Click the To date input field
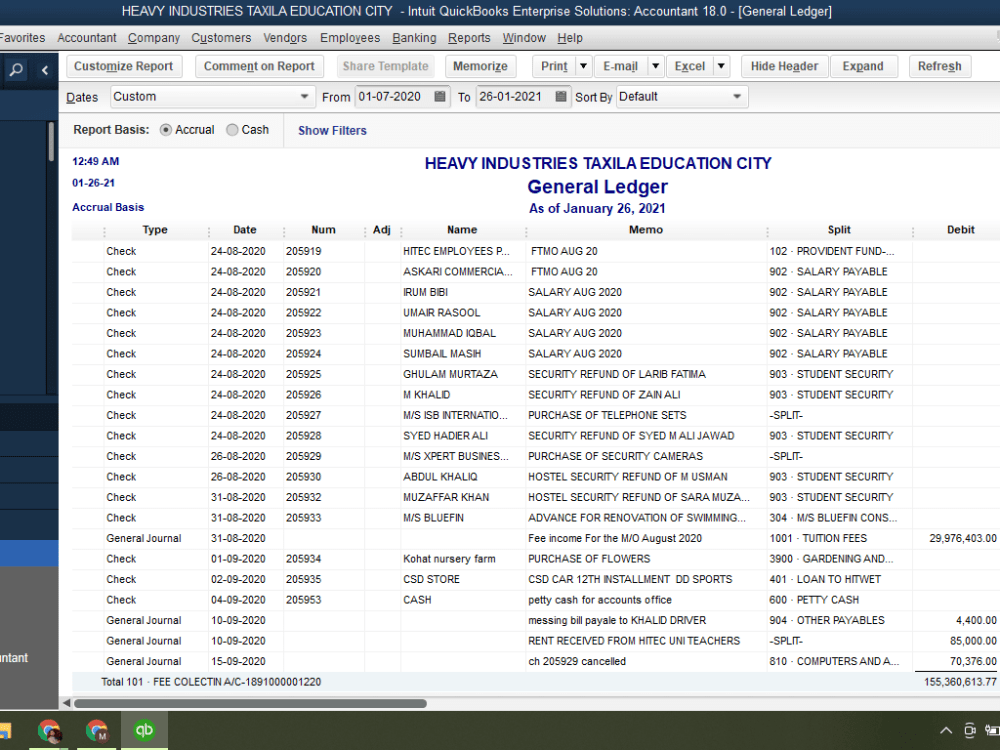The width and height of the screenshot is (1000, 750). (515, 96)
